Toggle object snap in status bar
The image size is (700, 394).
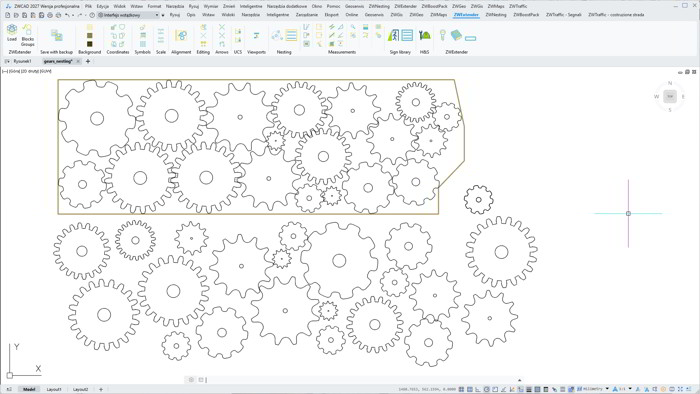495,390
